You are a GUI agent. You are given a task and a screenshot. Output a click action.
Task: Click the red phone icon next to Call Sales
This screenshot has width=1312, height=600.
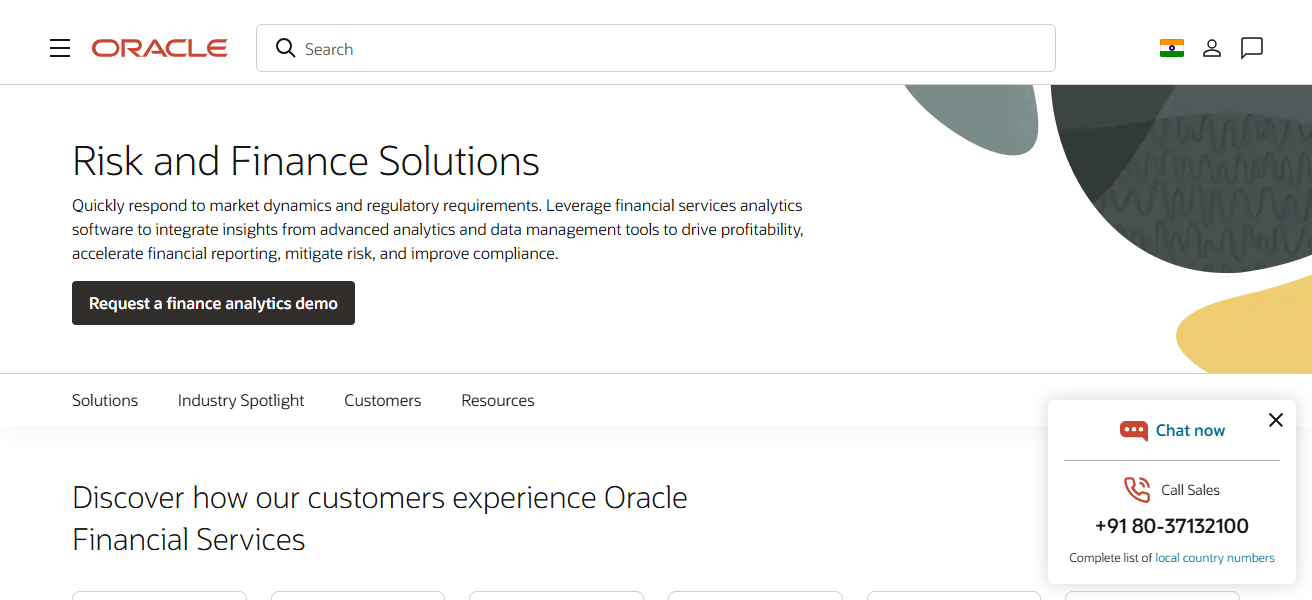(1136, 489)
